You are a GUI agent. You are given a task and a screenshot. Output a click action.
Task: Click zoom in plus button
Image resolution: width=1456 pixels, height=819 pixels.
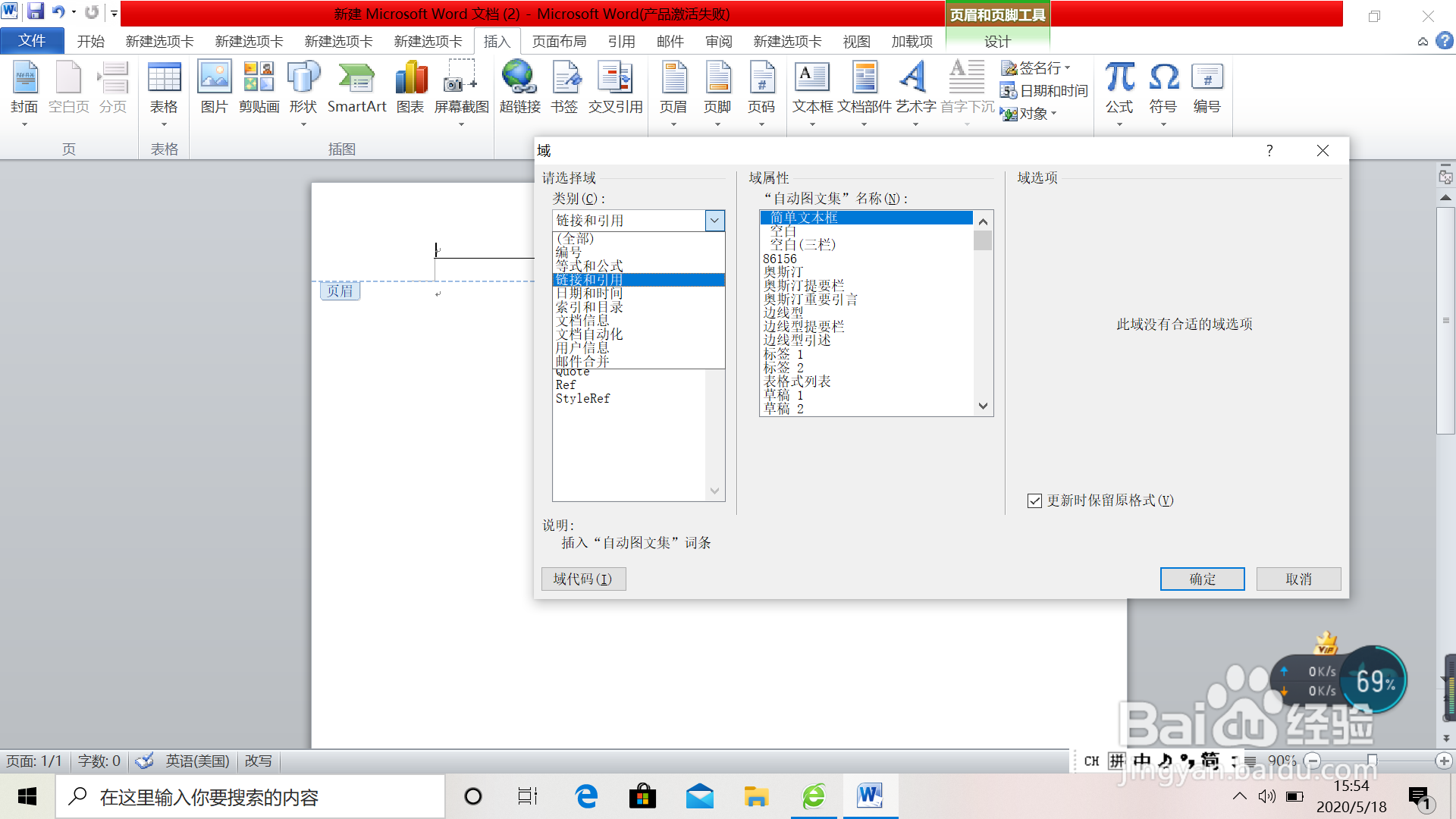1444,761
